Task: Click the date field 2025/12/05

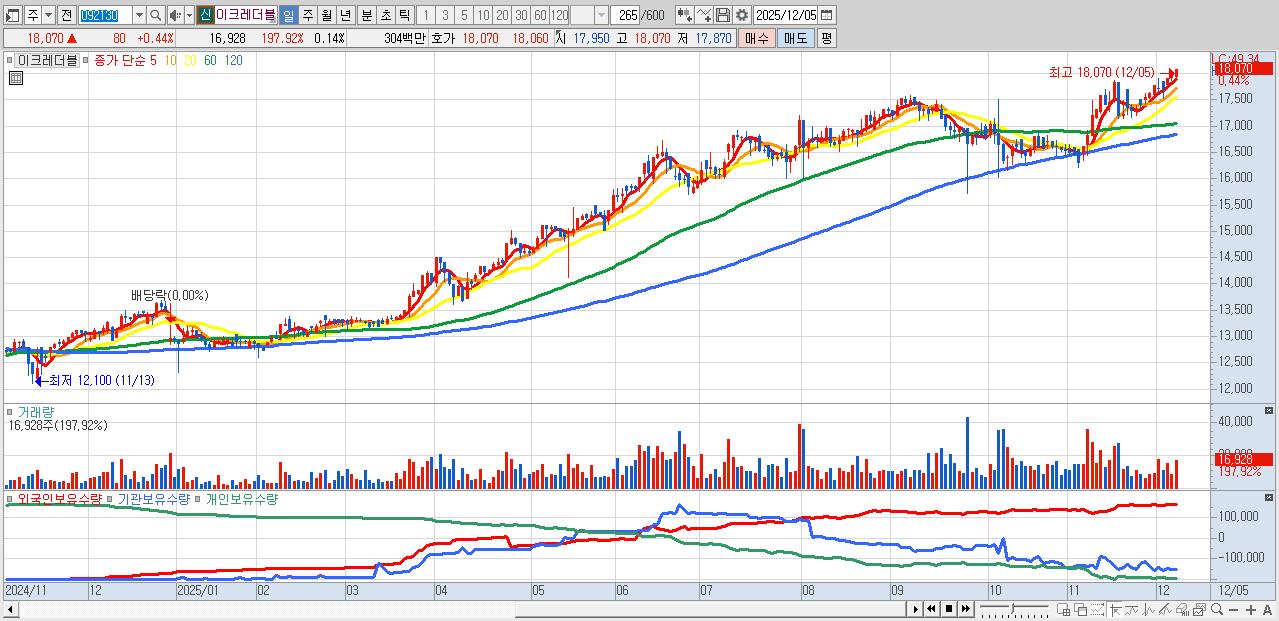Action: coord(786,15)
